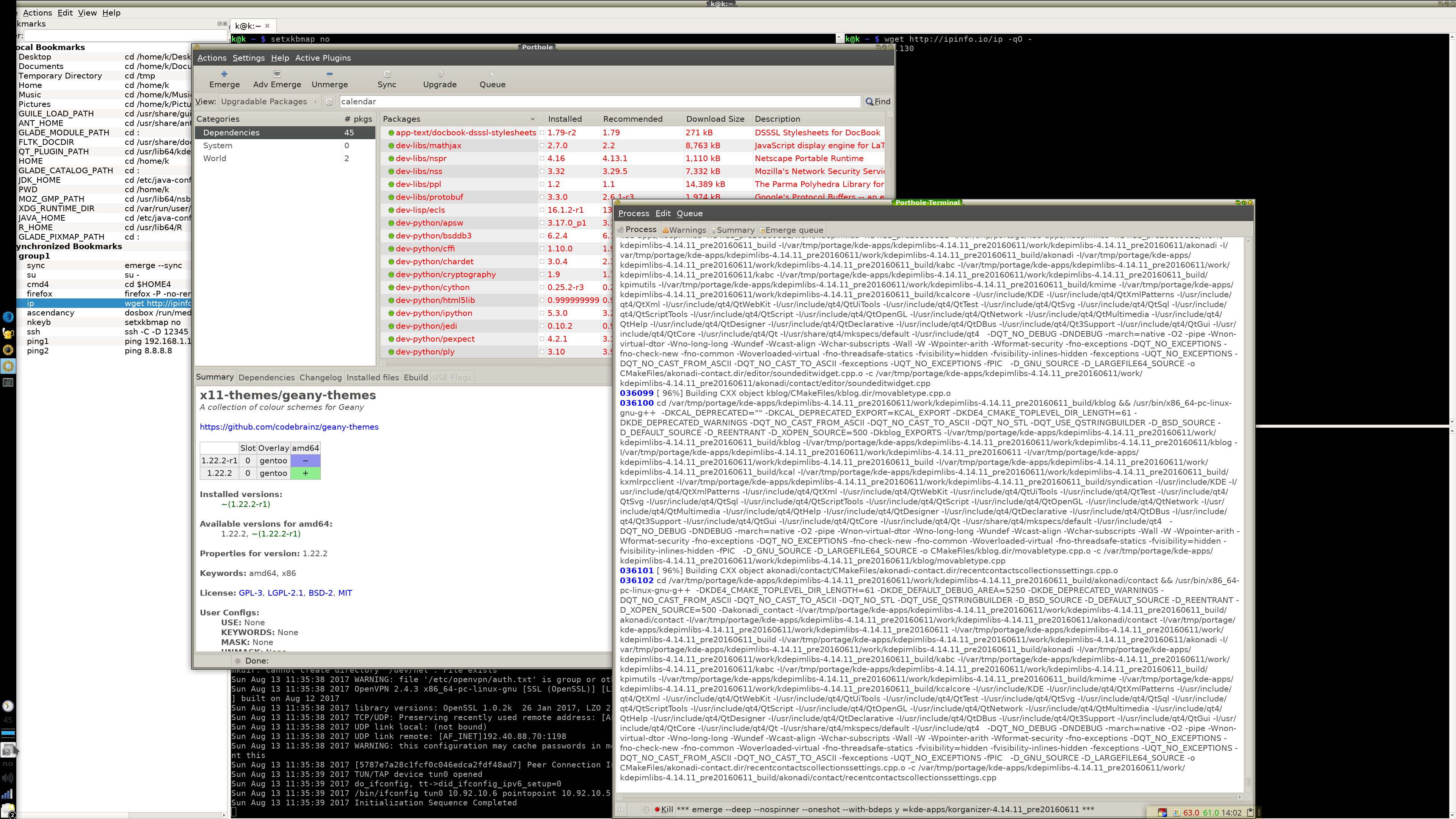Click the Emerge toolbar button in Porthole
1456x819 pixels.
click(x=224, y=79)
